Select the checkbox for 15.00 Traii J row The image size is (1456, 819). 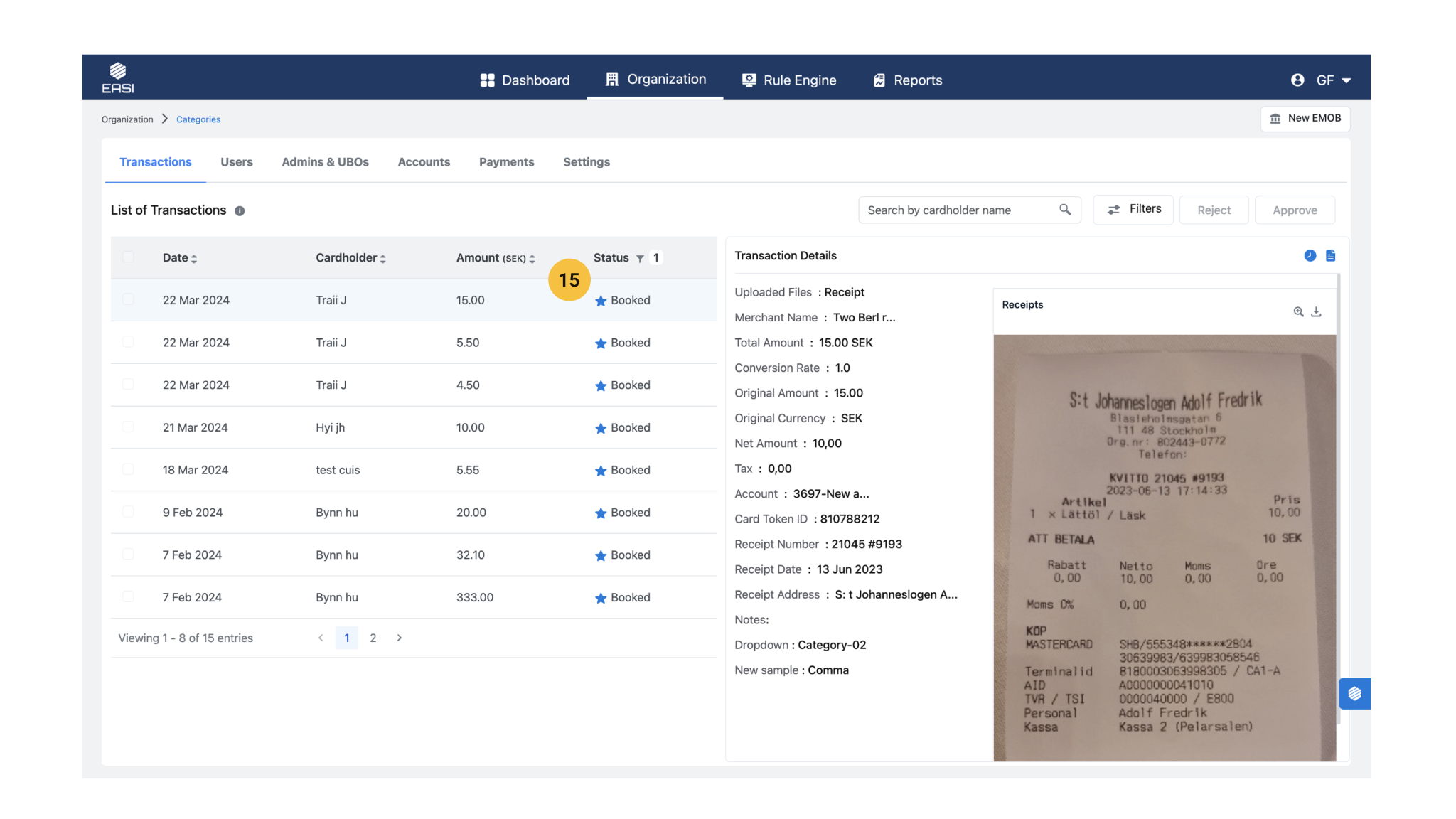click(x=128, y=300)
